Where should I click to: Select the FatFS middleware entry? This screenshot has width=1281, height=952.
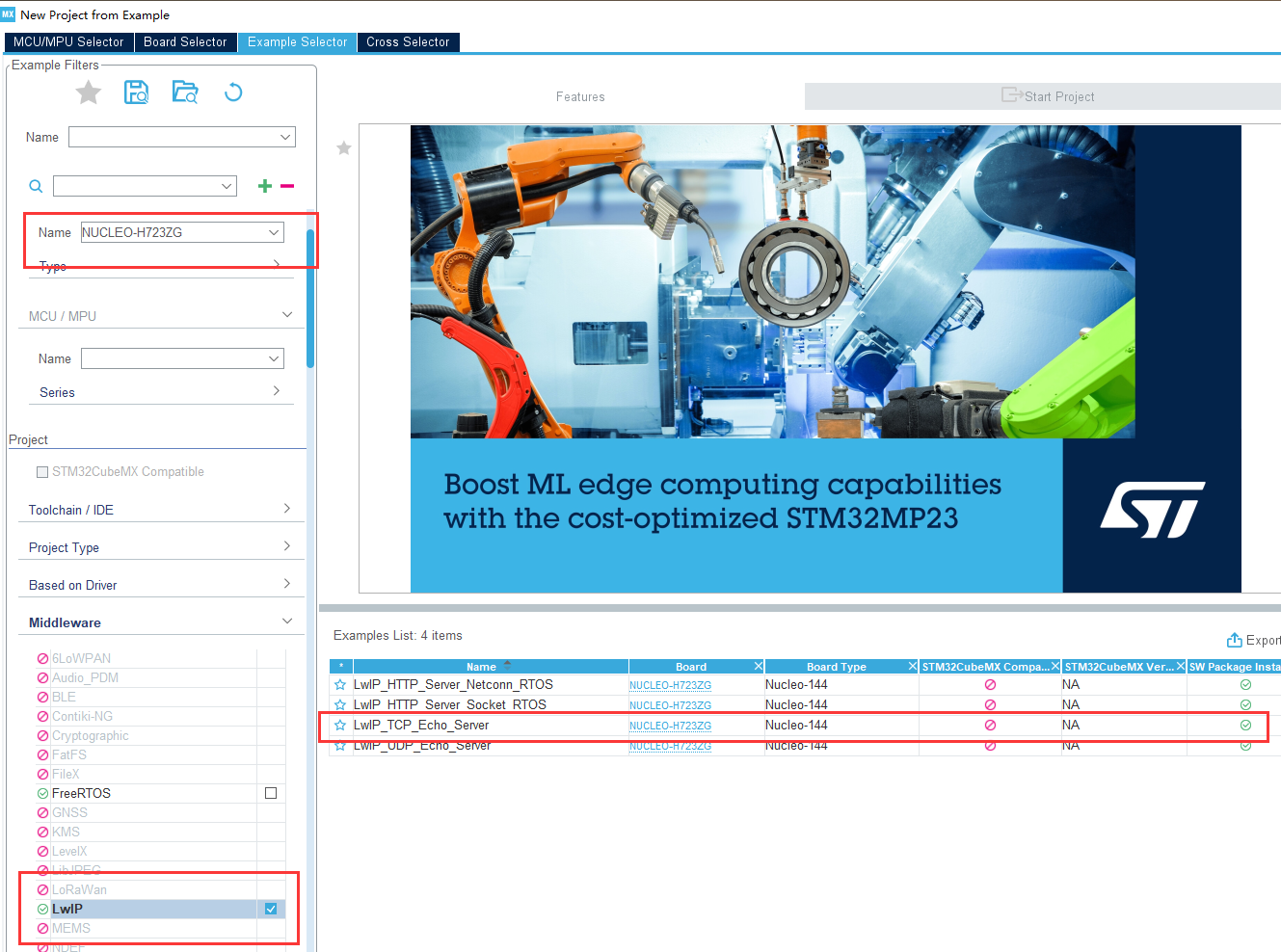pyautogui.click(x=69, y=755)
